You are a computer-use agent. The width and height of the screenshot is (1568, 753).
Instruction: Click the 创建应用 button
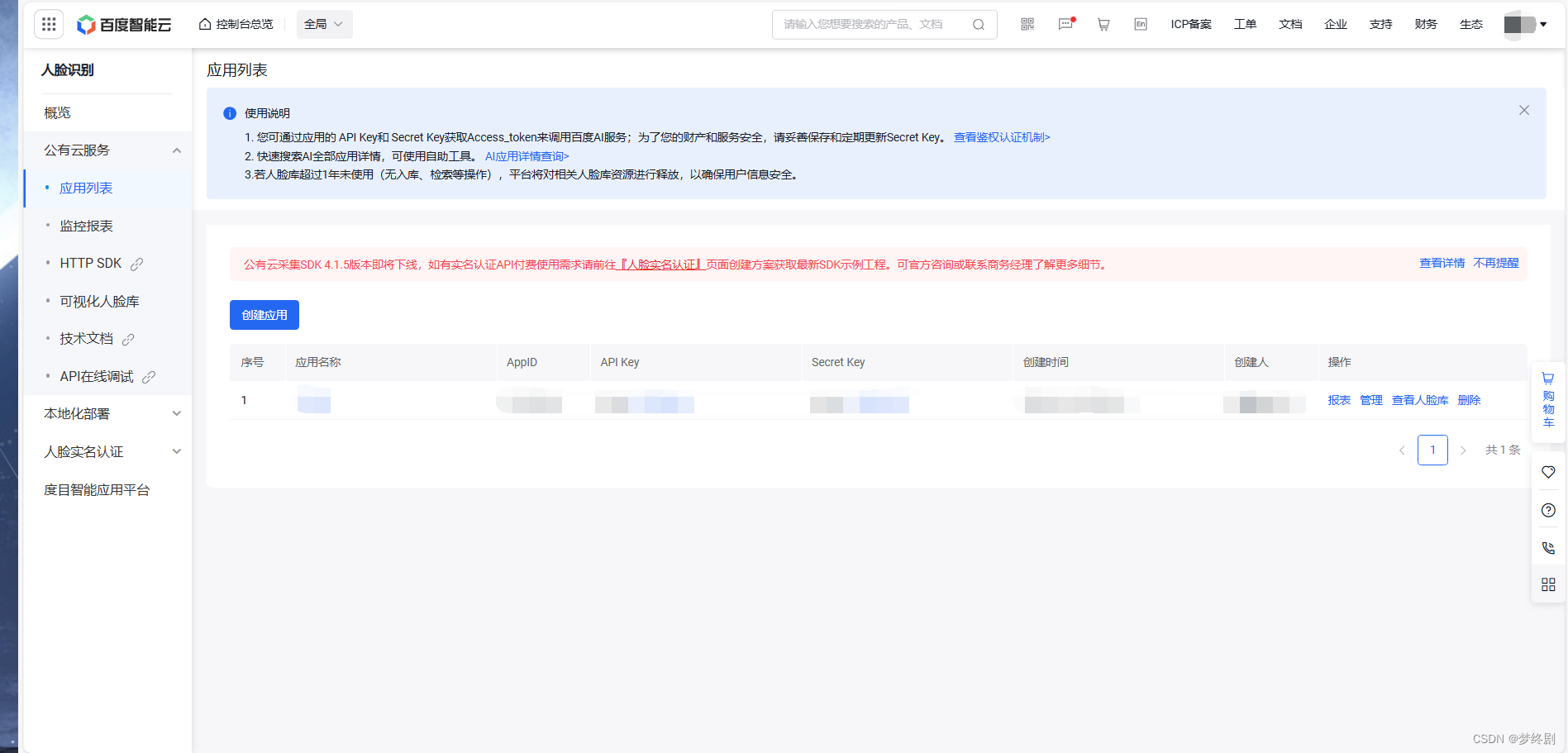[265, 315]
